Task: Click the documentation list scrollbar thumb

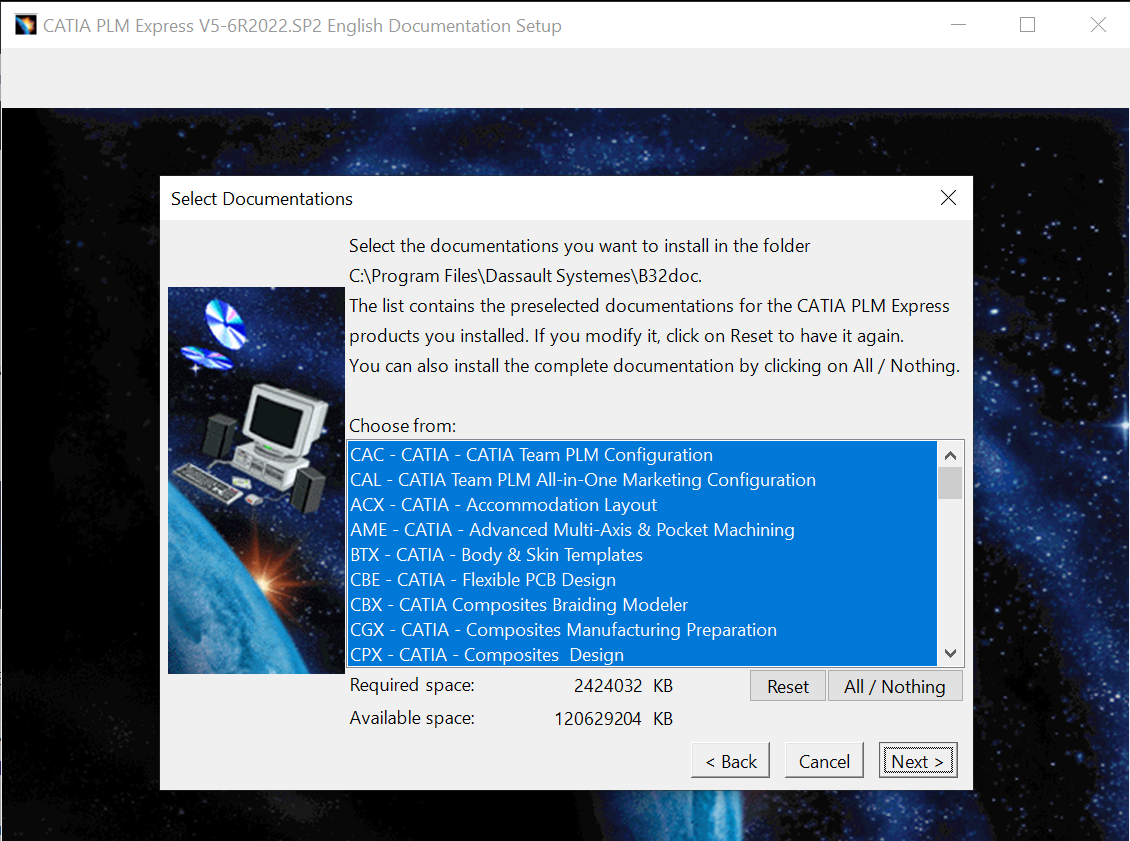Action: 950,483
